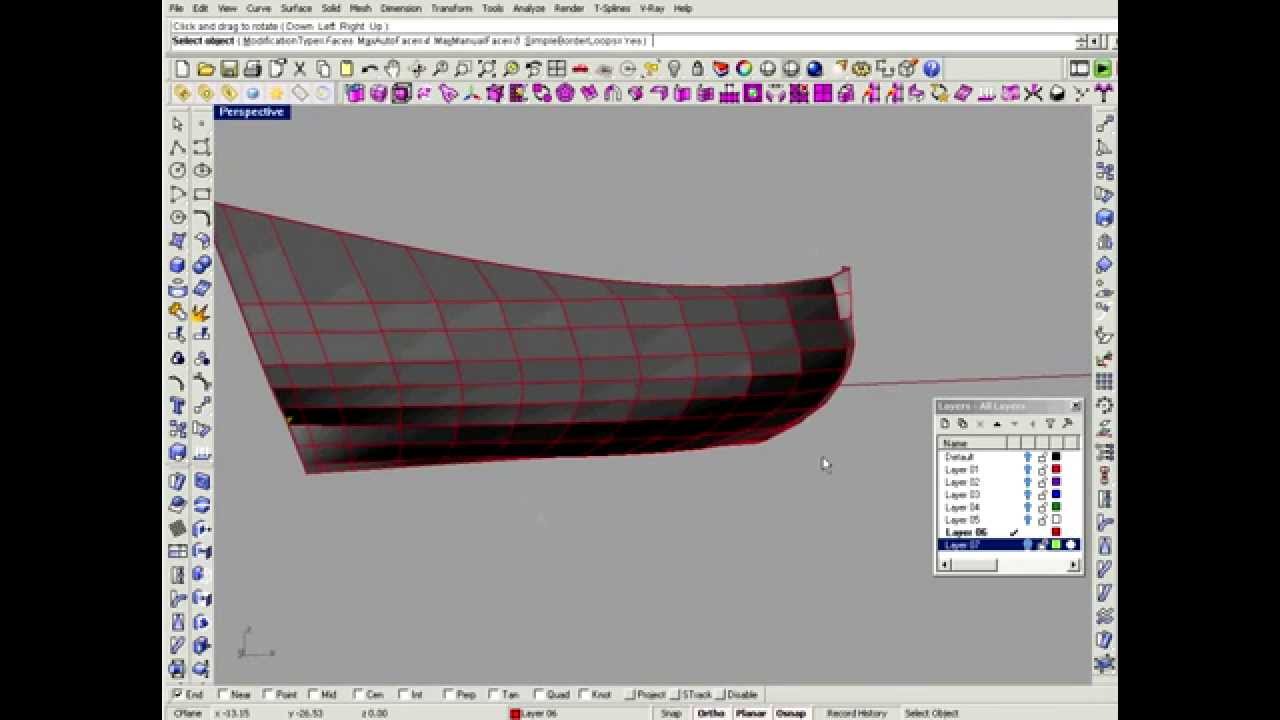
Task: Click the New file icon
Action: click(x=182, y=69)
